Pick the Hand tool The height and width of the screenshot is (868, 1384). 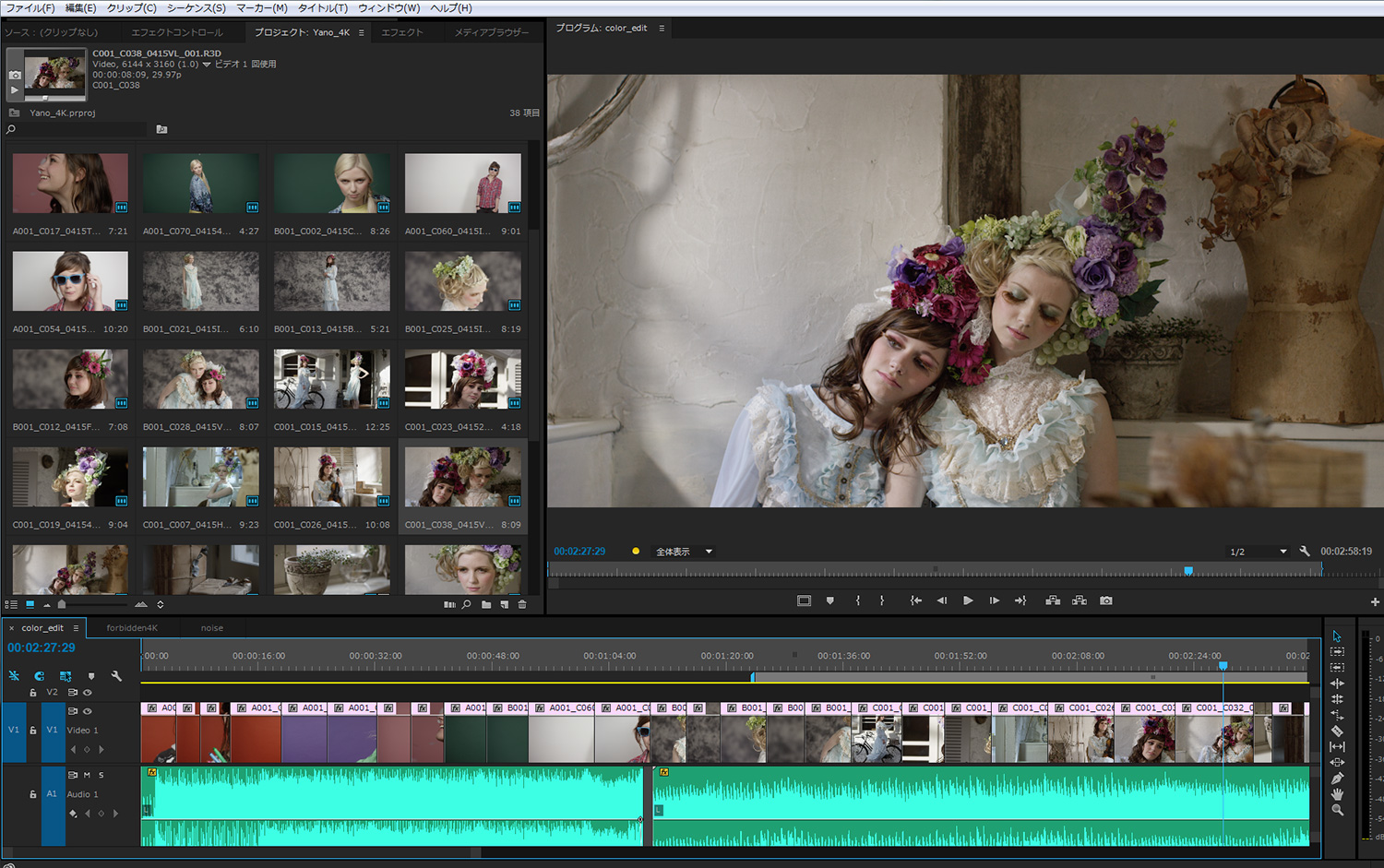click(x=1337, y=794)
